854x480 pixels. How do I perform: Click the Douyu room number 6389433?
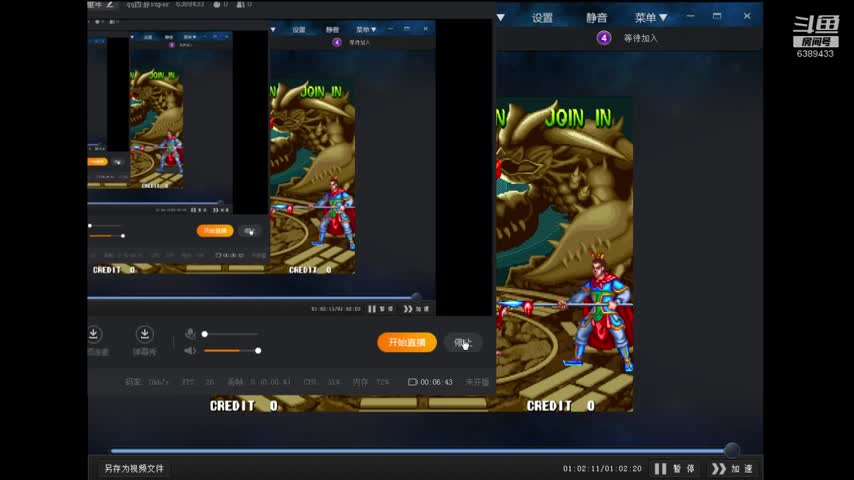click(x=815, y=54)
